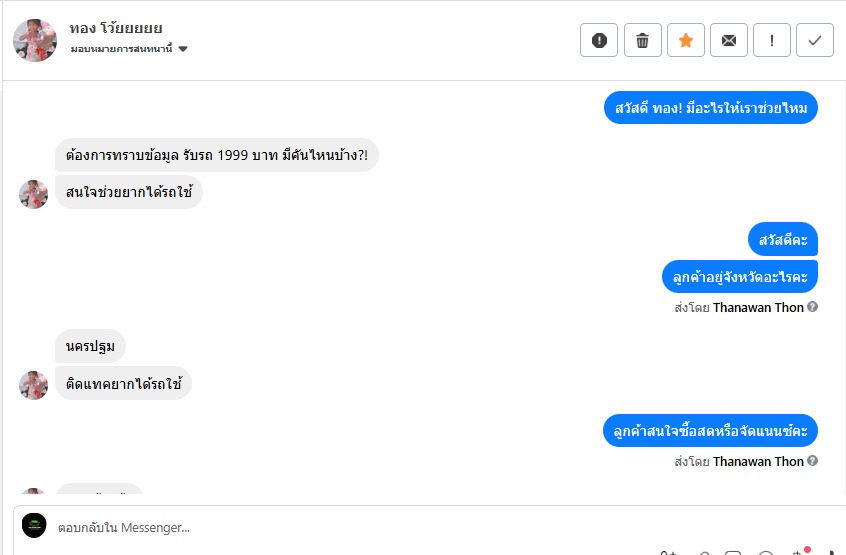Mark conversation done with checkmark button

coord(814,40)
